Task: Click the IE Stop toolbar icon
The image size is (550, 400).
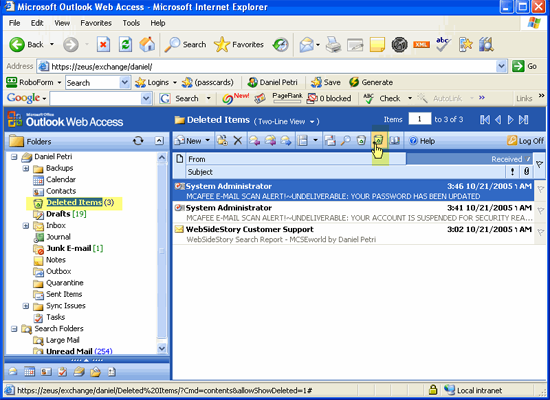Action: 103,45
